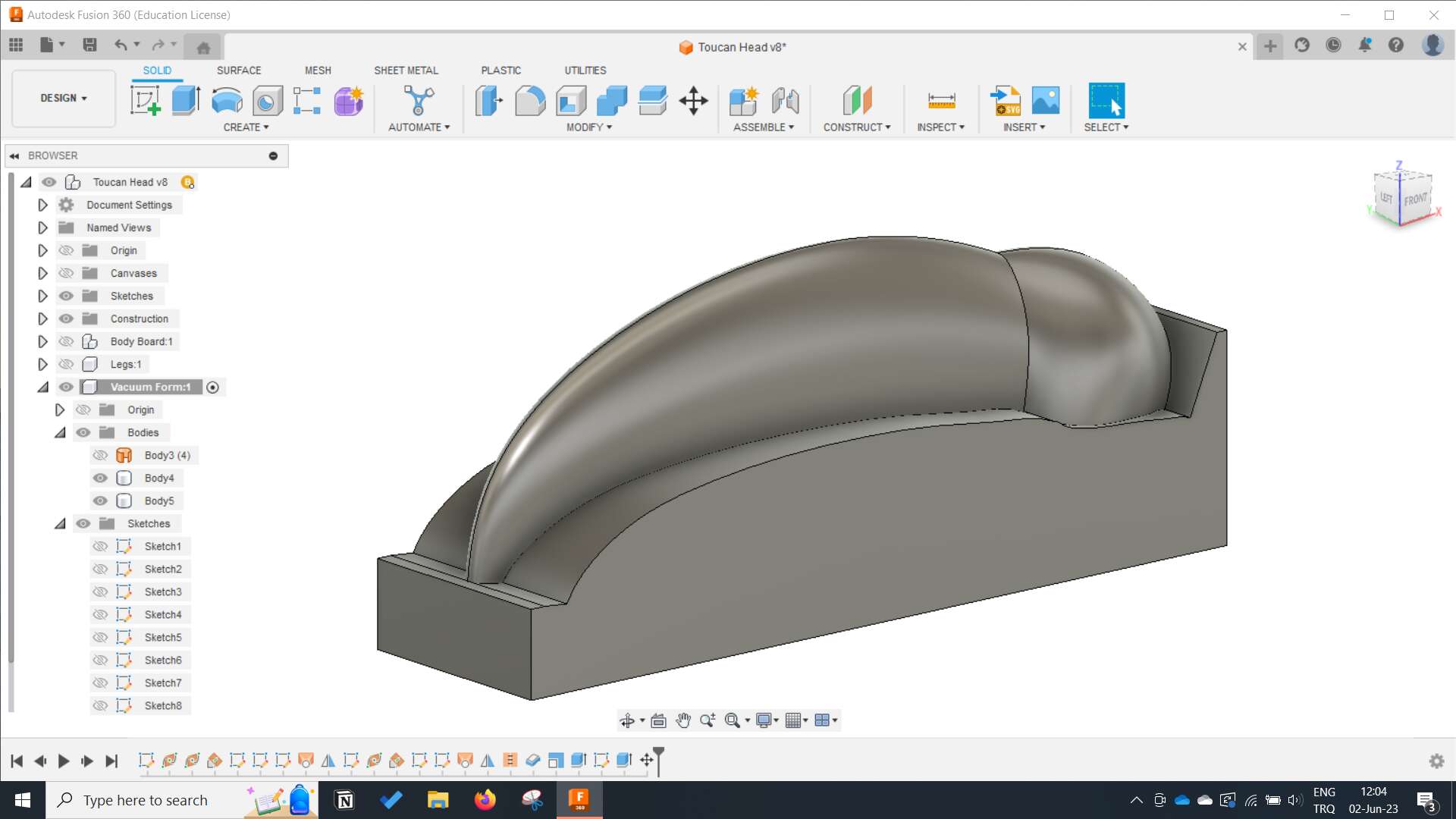This screenshot has width=1456, height=819.
Task: Switch to the SHEET METAL tab
Action: tap(406, 71)
